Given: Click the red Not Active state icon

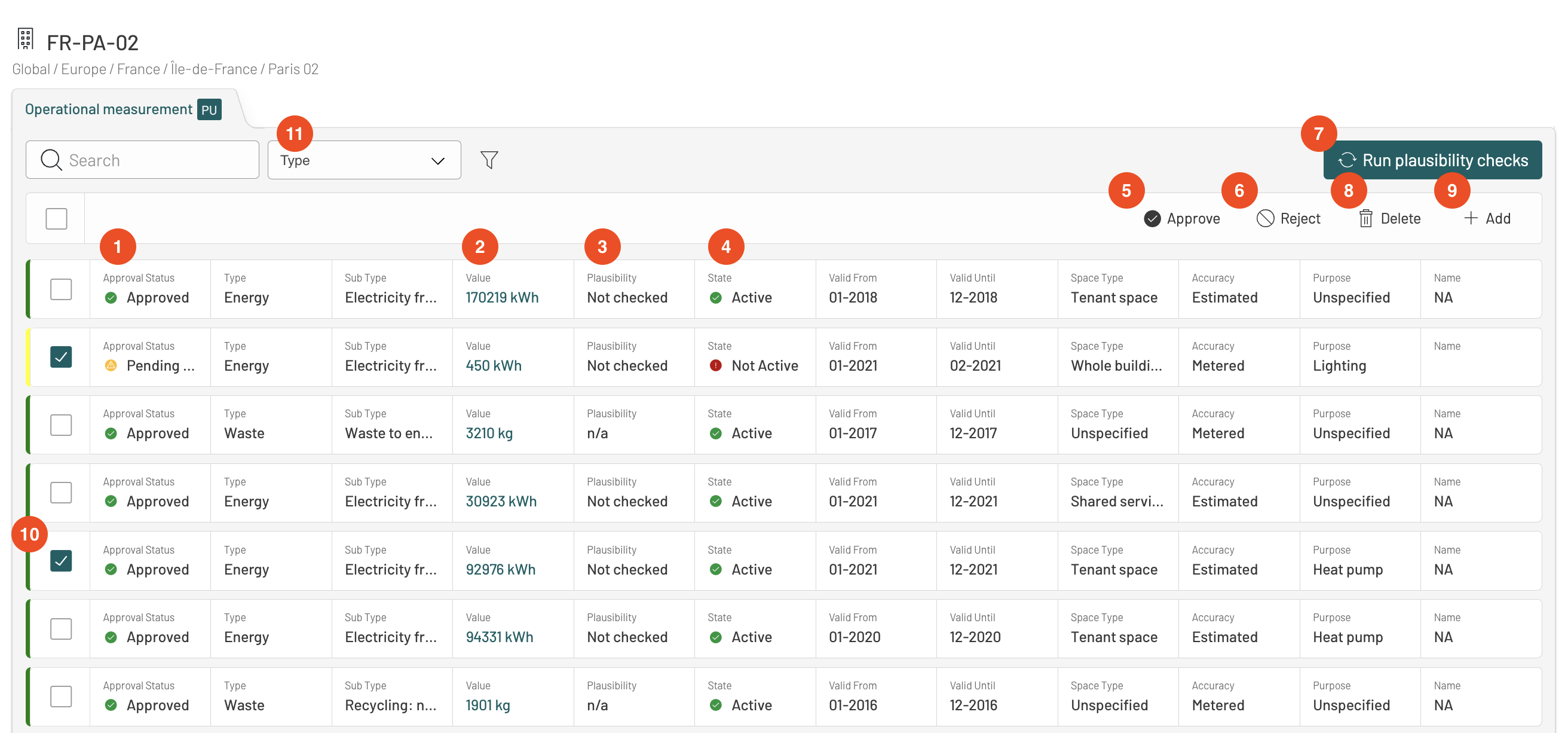Looking at the screenshot, I should coord(716,365).
